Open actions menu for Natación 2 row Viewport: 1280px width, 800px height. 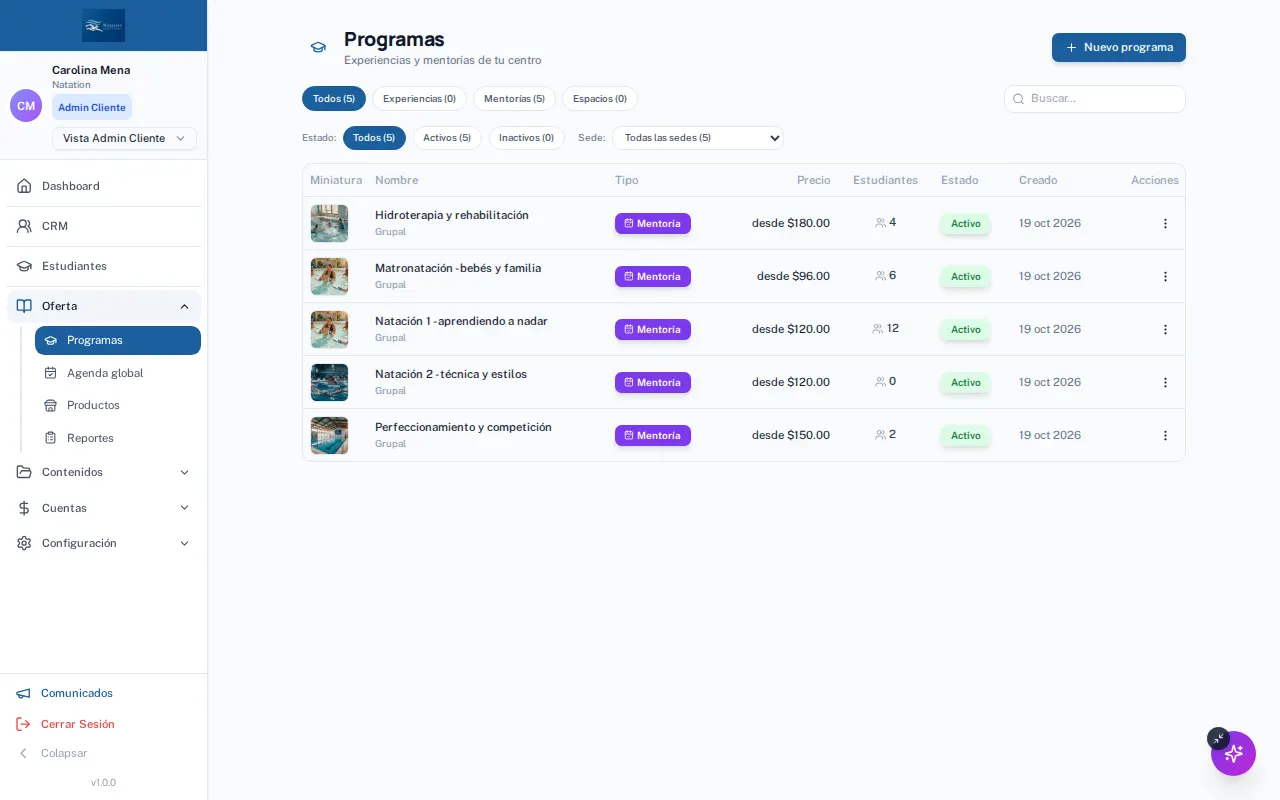1165,382
